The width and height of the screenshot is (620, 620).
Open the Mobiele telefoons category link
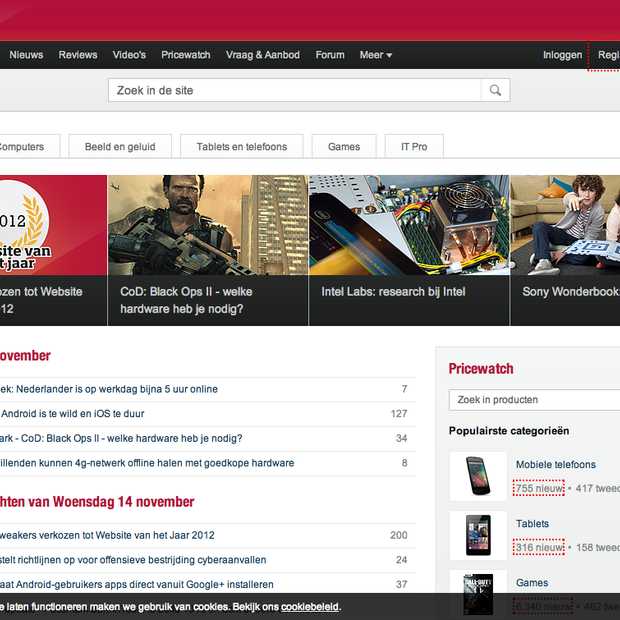[x=556, y=464]
